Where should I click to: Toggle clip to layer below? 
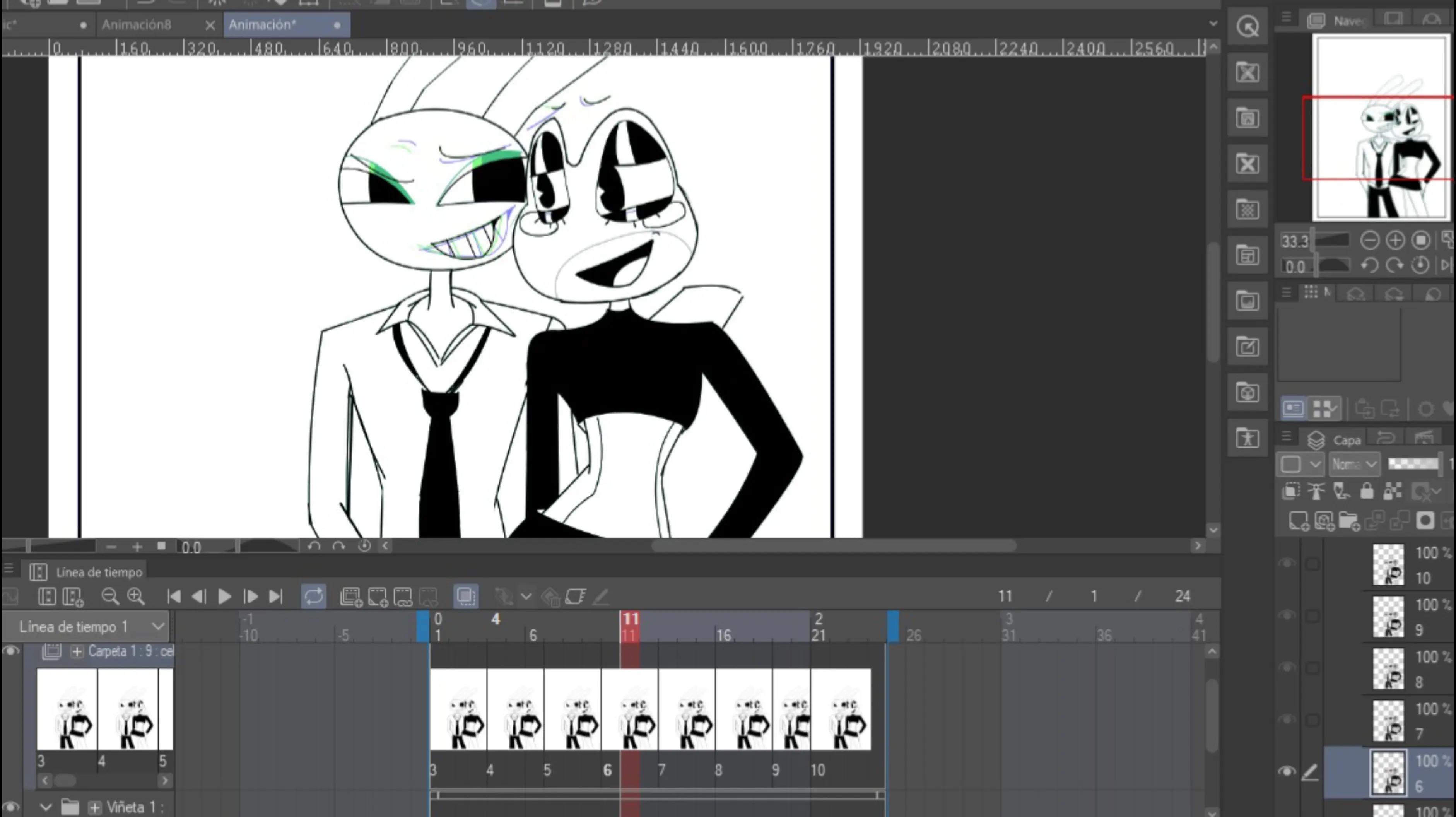(1290, 491)
